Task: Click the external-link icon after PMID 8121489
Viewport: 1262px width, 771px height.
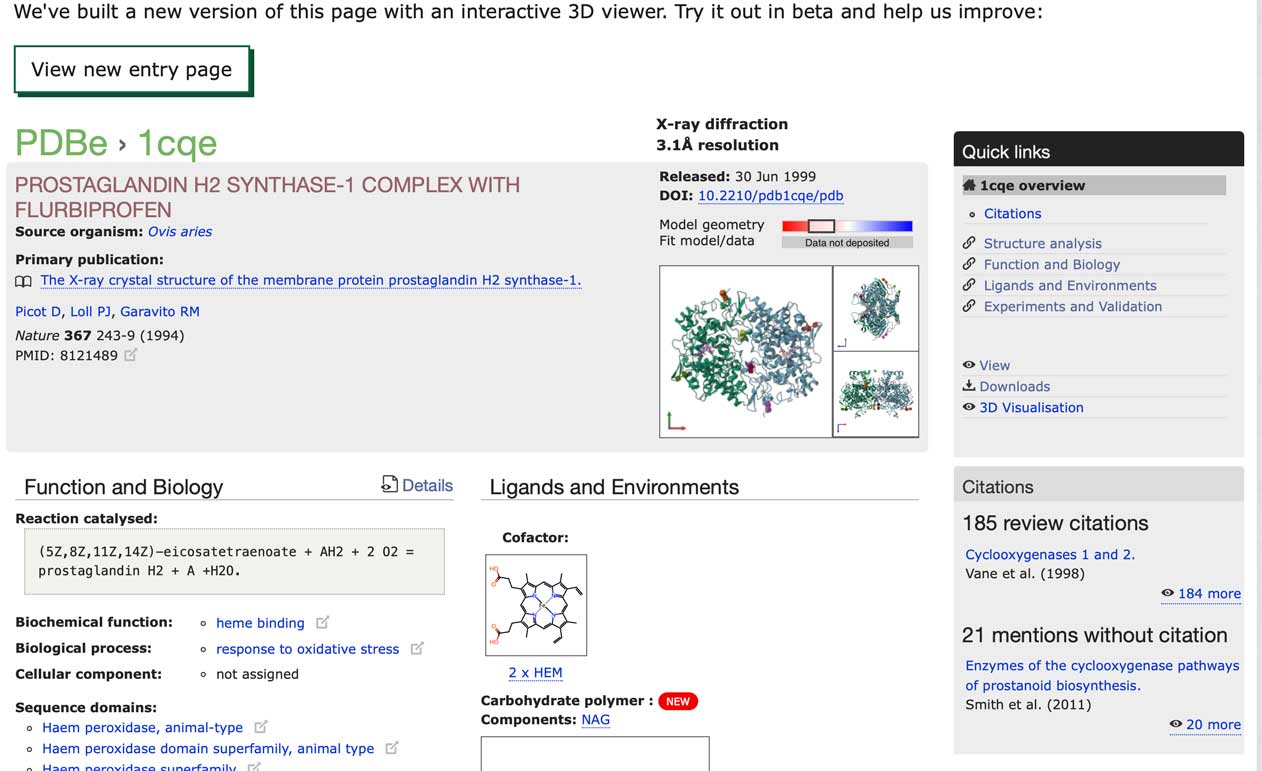Action: pos(131,355)
